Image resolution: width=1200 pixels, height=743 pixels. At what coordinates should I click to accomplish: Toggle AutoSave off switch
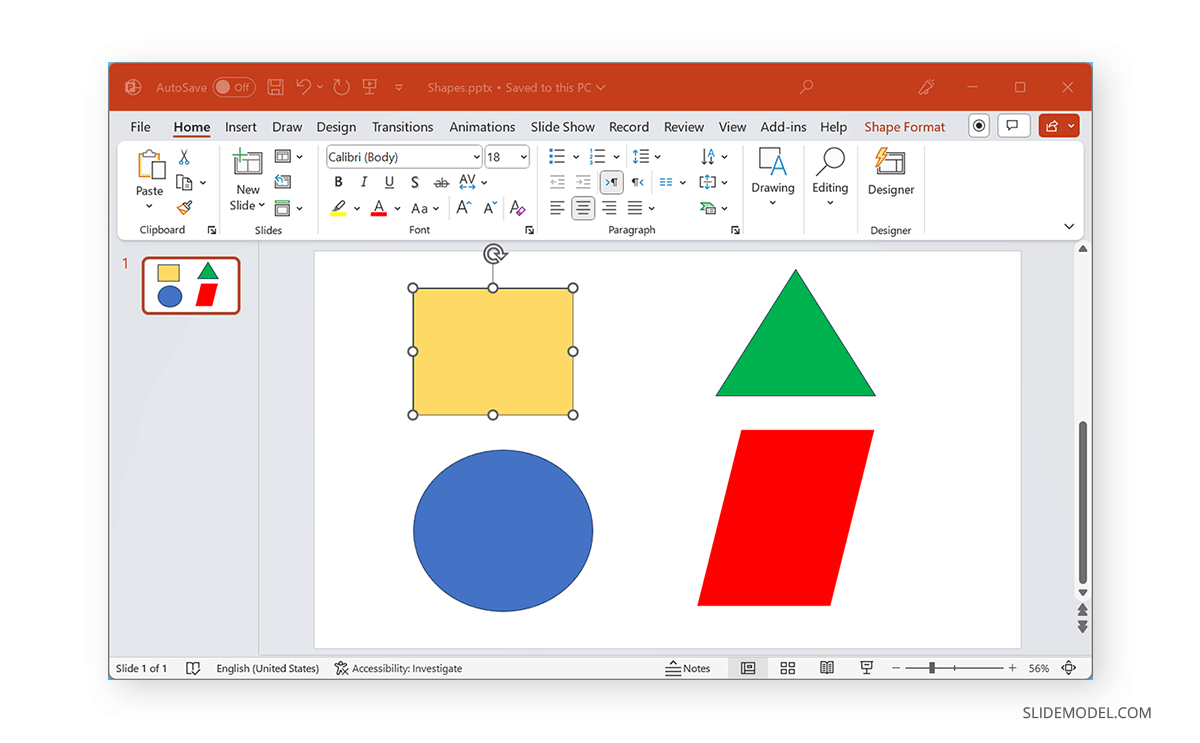coord(233,87)
